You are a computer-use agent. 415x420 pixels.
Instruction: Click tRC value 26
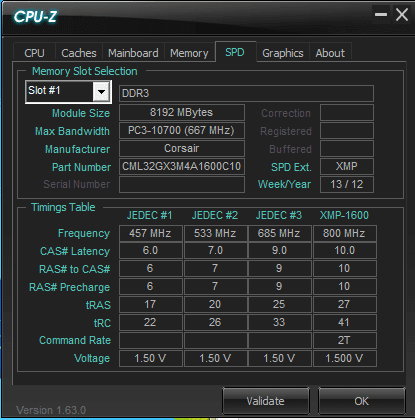click(215, 322)
